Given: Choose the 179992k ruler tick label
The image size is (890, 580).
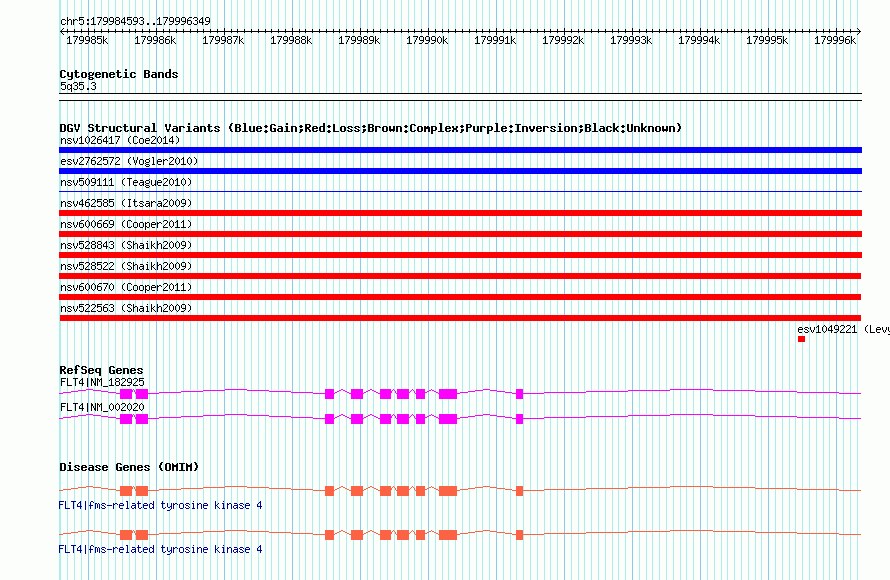Looking at the screenshot, I should (x=563, y=40).
